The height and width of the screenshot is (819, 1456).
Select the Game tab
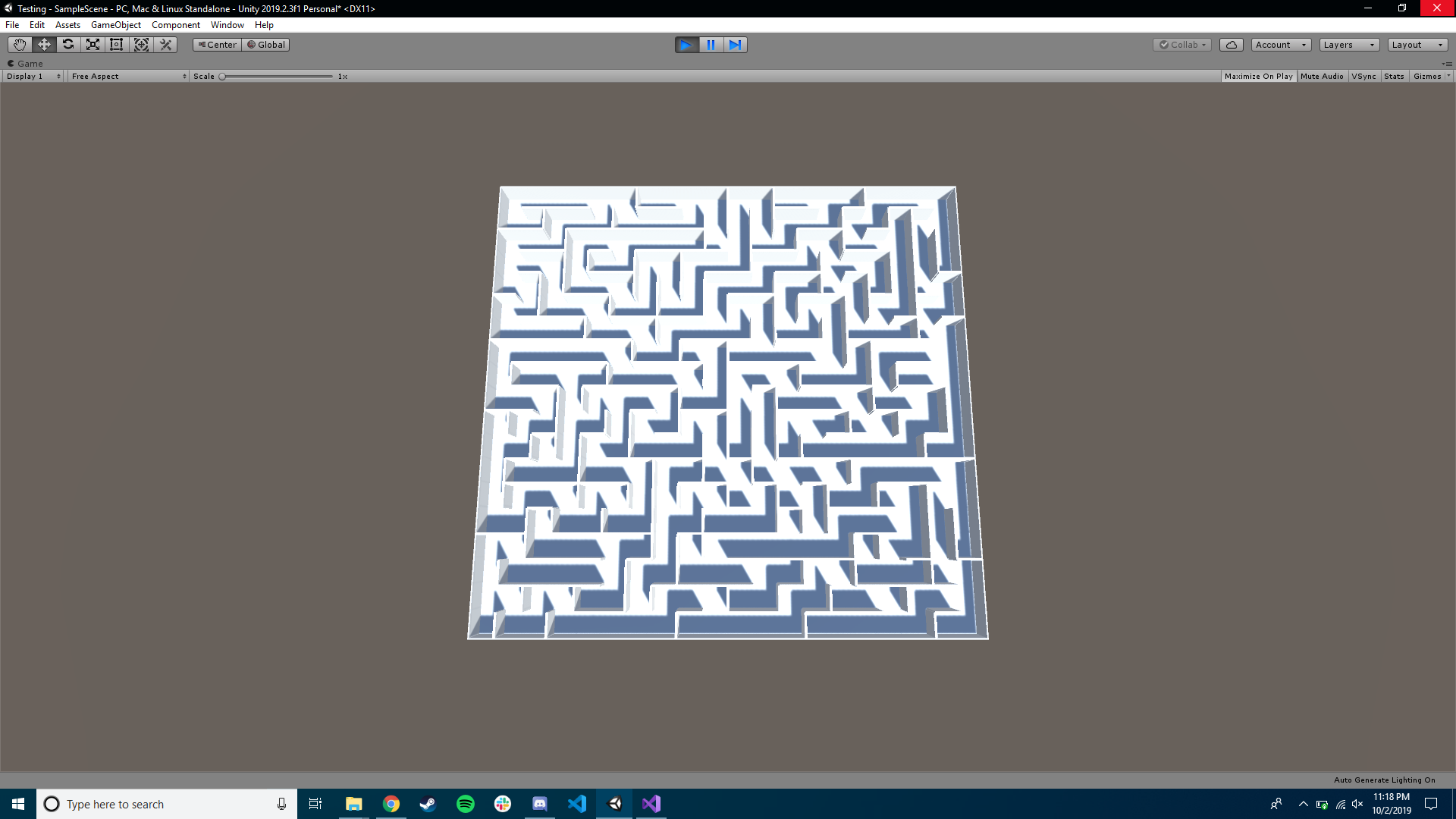[25, 64]
